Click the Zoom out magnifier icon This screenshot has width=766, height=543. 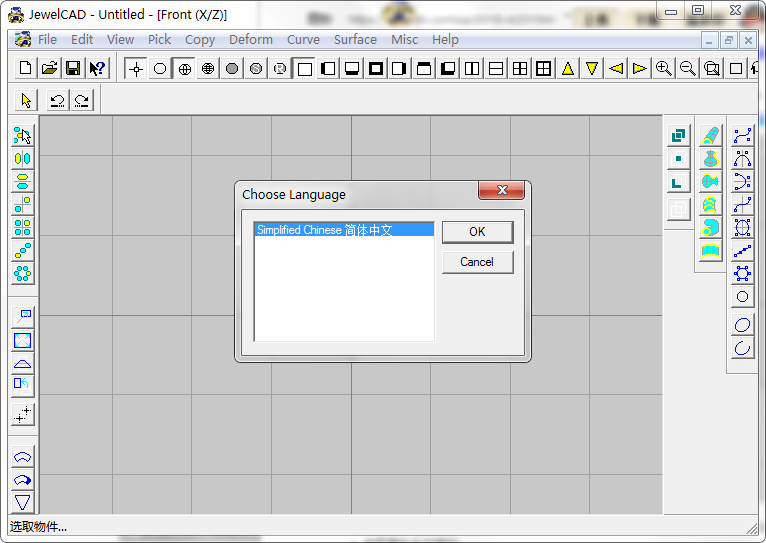pyautogui.click(x=687, y=69)
